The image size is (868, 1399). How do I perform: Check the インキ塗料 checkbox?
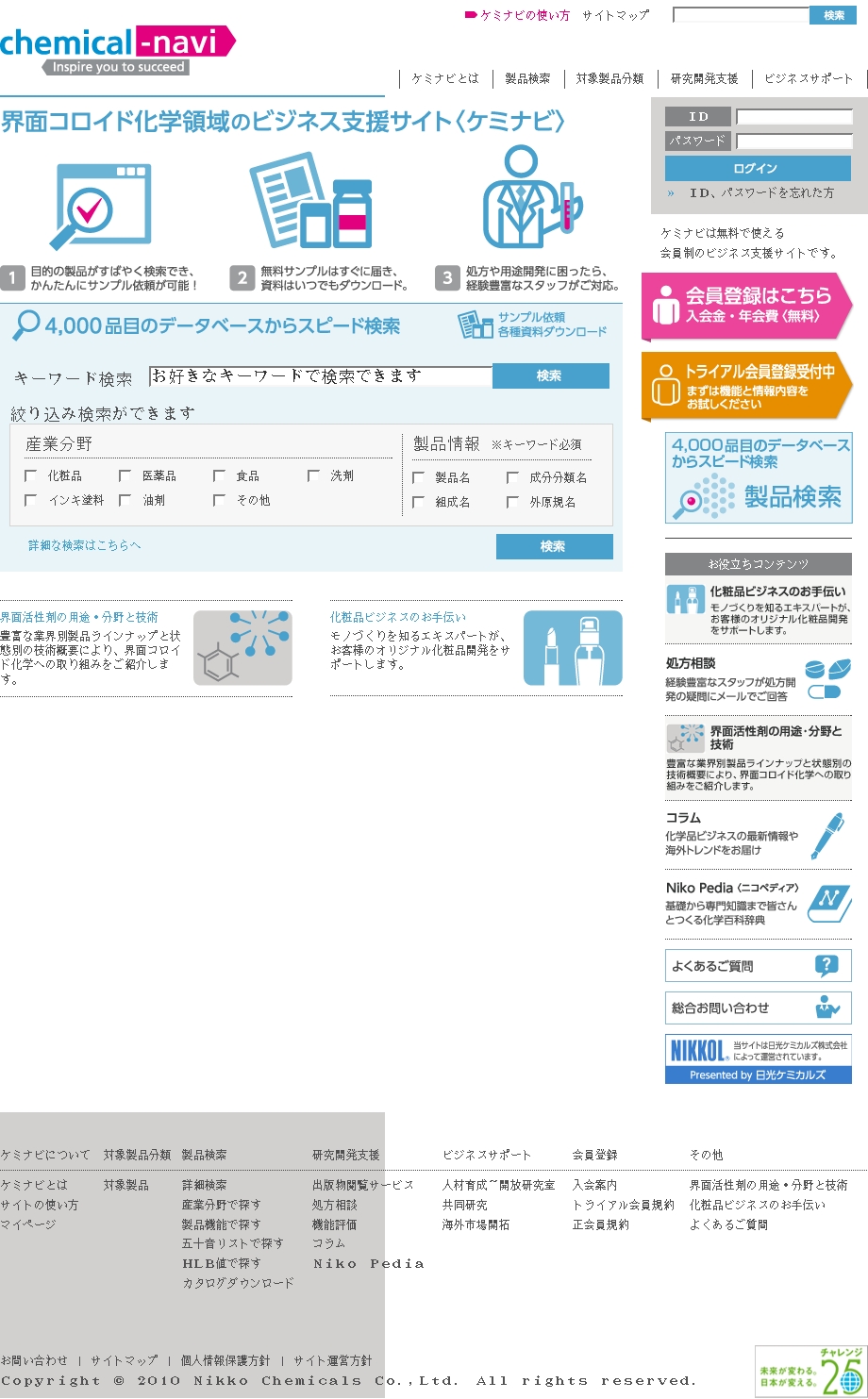pyautogui.click(x=31, y=500)
